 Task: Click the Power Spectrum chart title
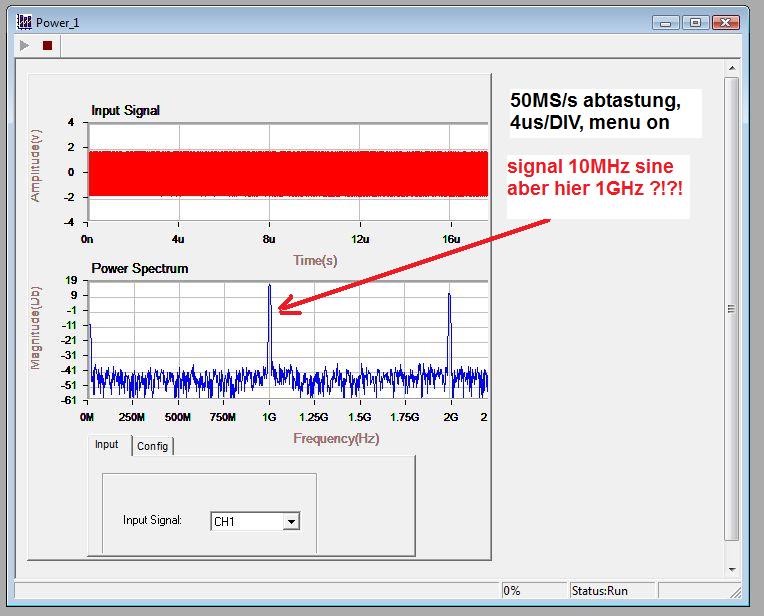pos(140,269)
